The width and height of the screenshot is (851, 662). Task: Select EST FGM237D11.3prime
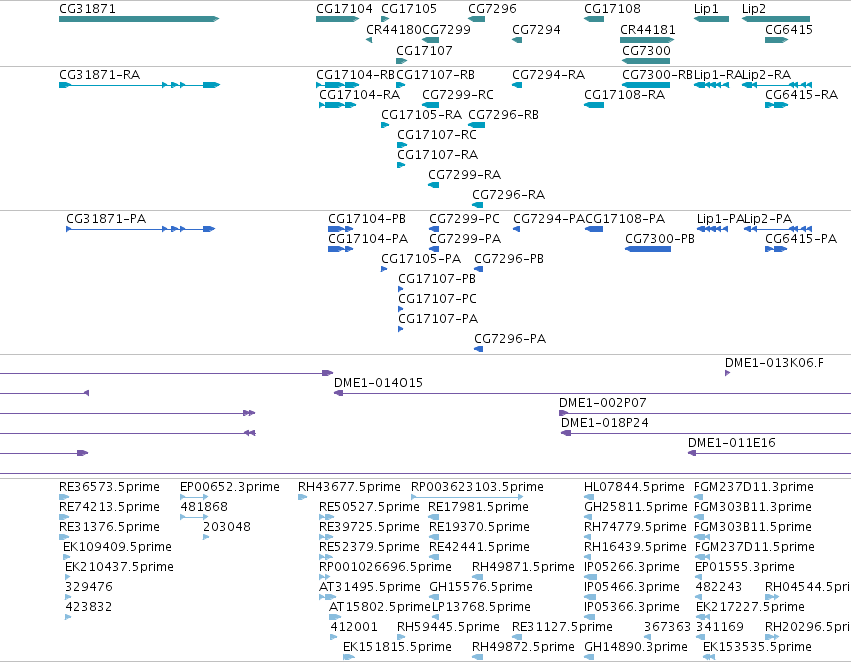tap(698, 496)
